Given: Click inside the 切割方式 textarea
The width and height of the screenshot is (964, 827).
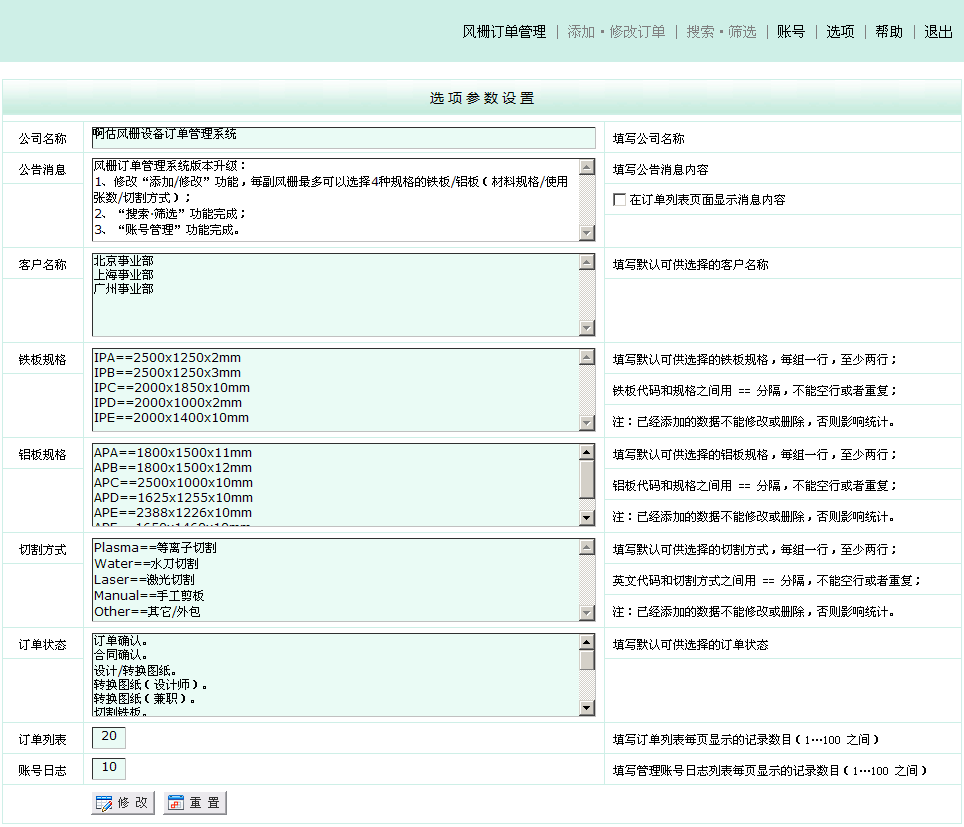Looking at the screenshot, I should pyautogui.click(x=335, y=580).
